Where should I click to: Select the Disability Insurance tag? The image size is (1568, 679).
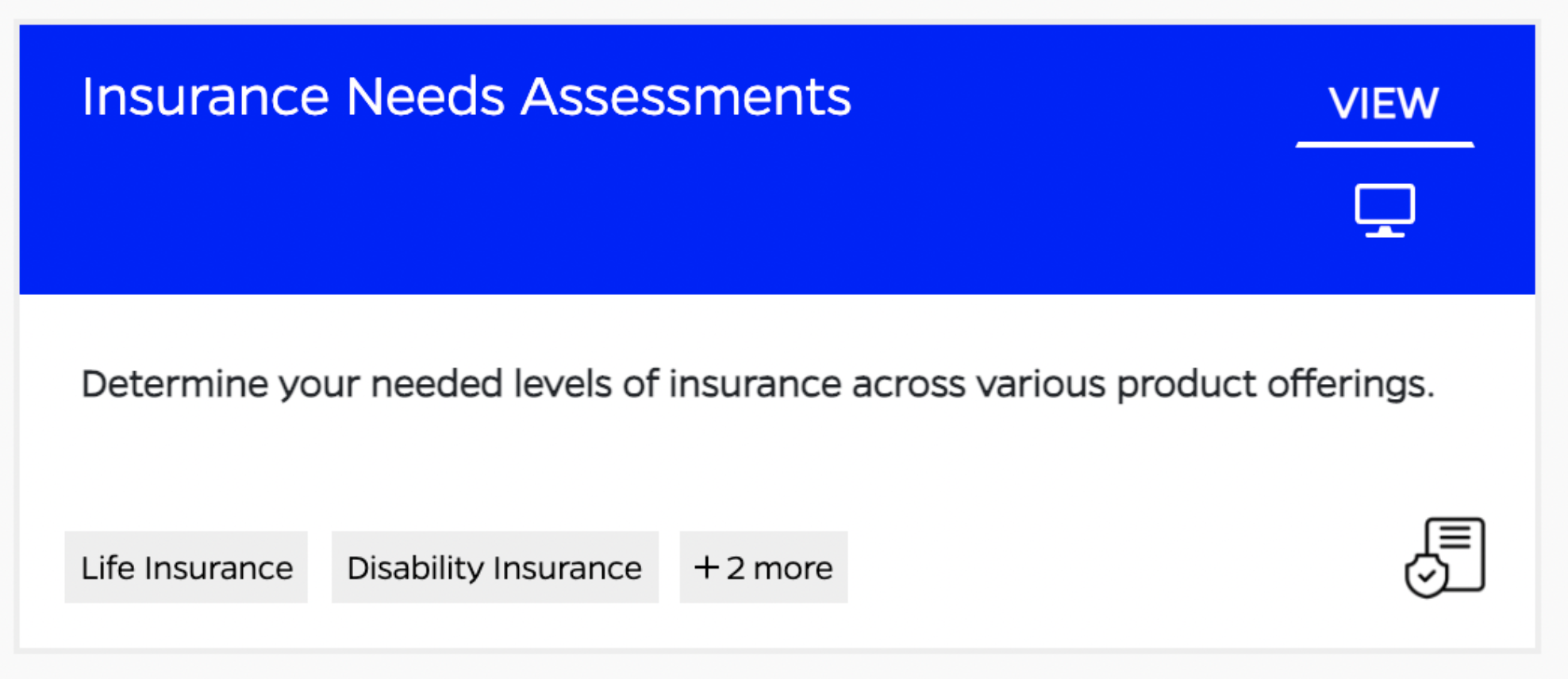494,568
